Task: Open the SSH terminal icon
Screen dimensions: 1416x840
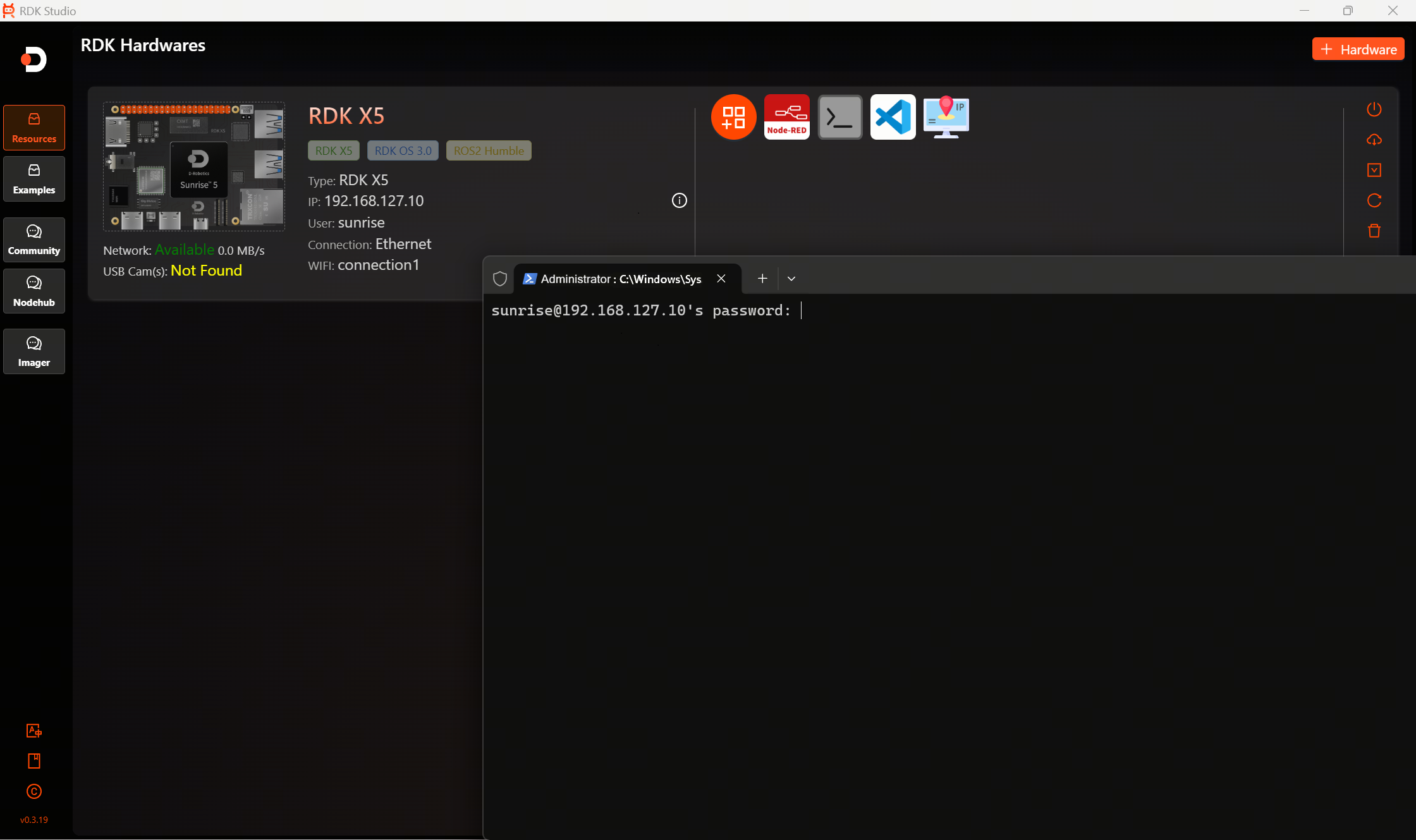Action: pyautogui.click(x=839, y=117)
